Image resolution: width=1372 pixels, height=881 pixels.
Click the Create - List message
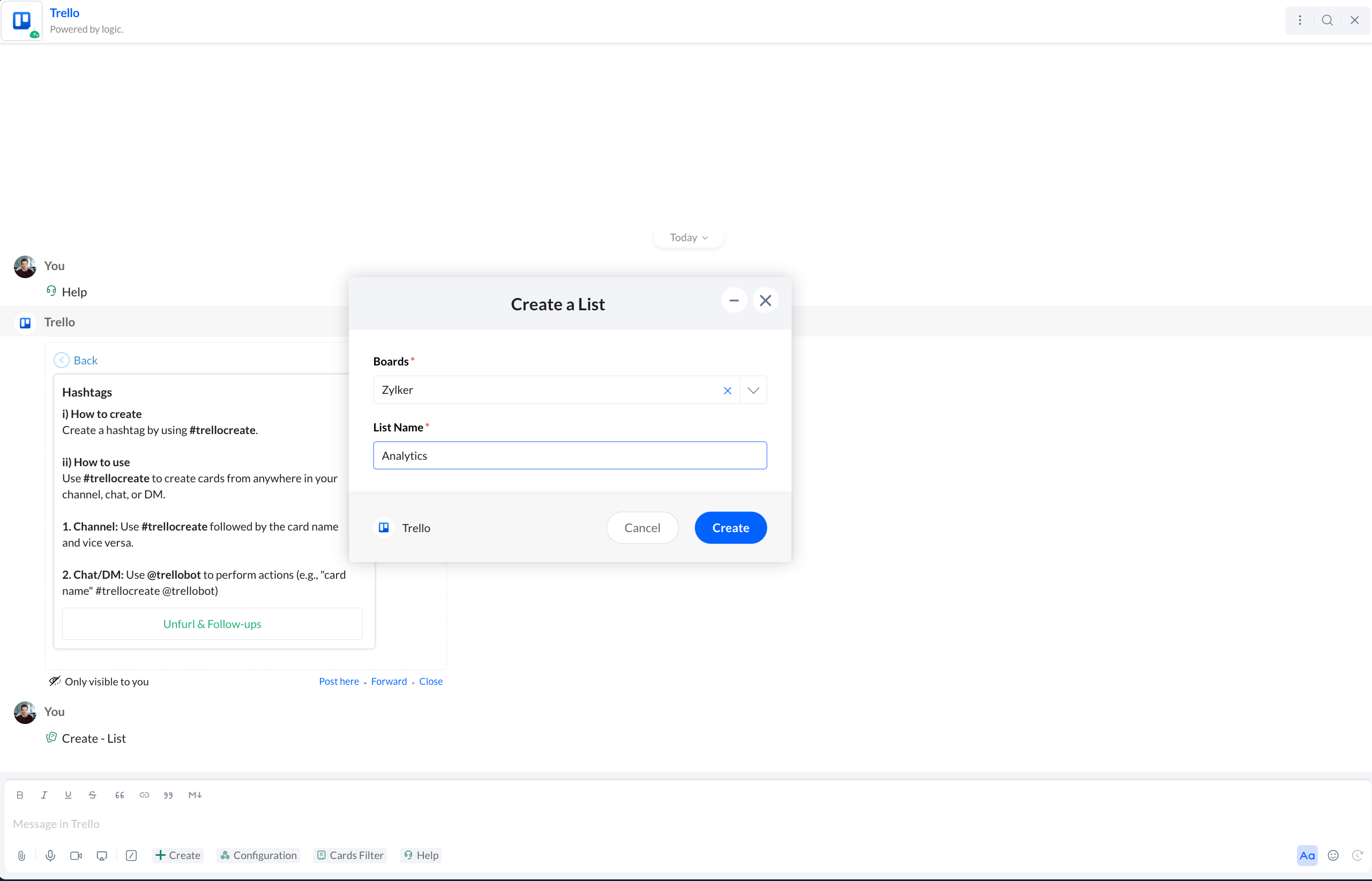pos(94,738)
